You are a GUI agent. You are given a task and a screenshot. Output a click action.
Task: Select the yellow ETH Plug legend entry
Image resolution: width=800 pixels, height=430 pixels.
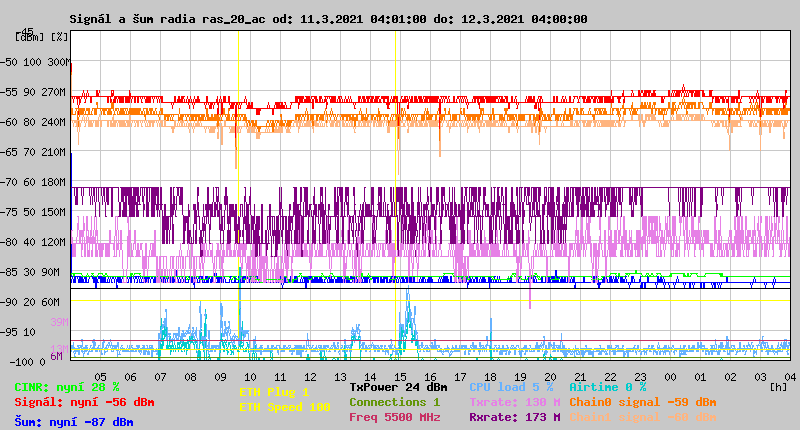[274, 392]
